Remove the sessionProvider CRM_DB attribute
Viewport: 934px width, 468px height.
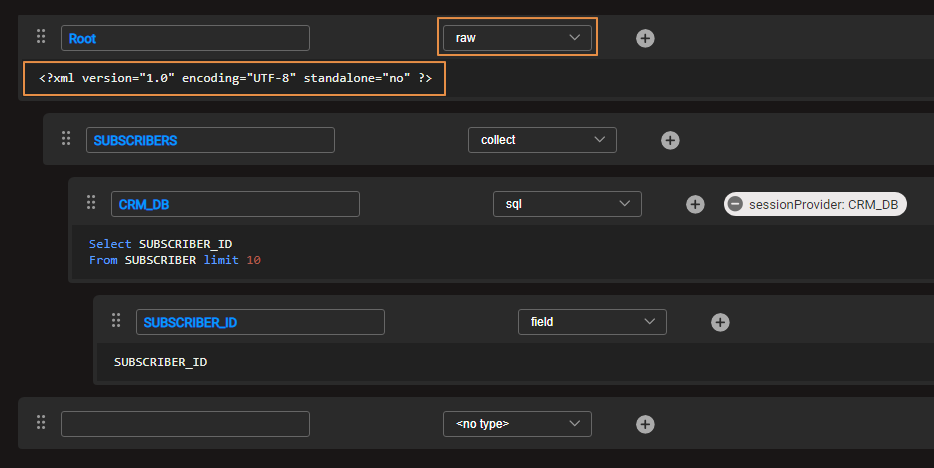(735, 204)
